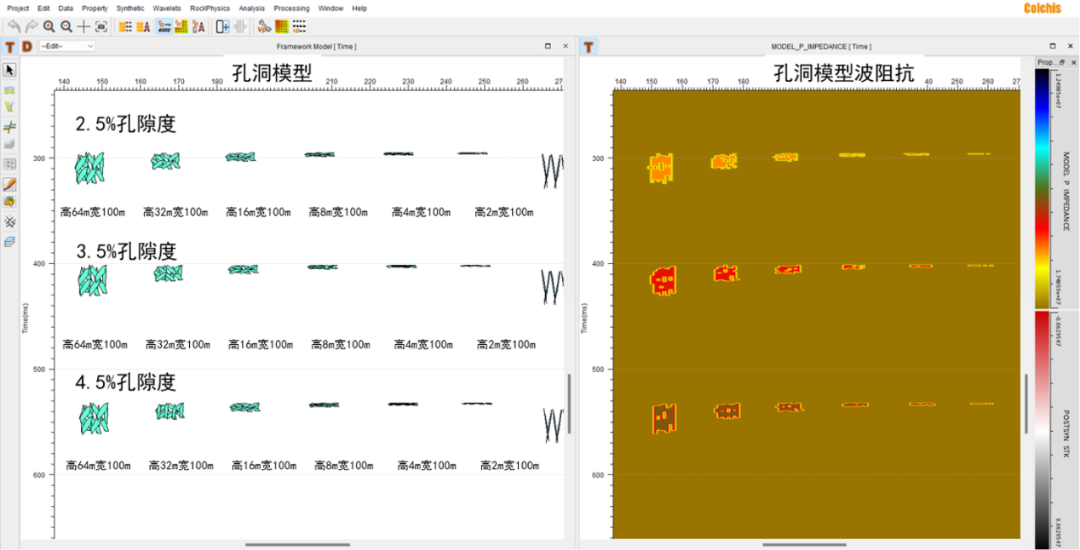Open the Processing menu
This screenshot has width=1080, height=550.
tap(291, 8)
